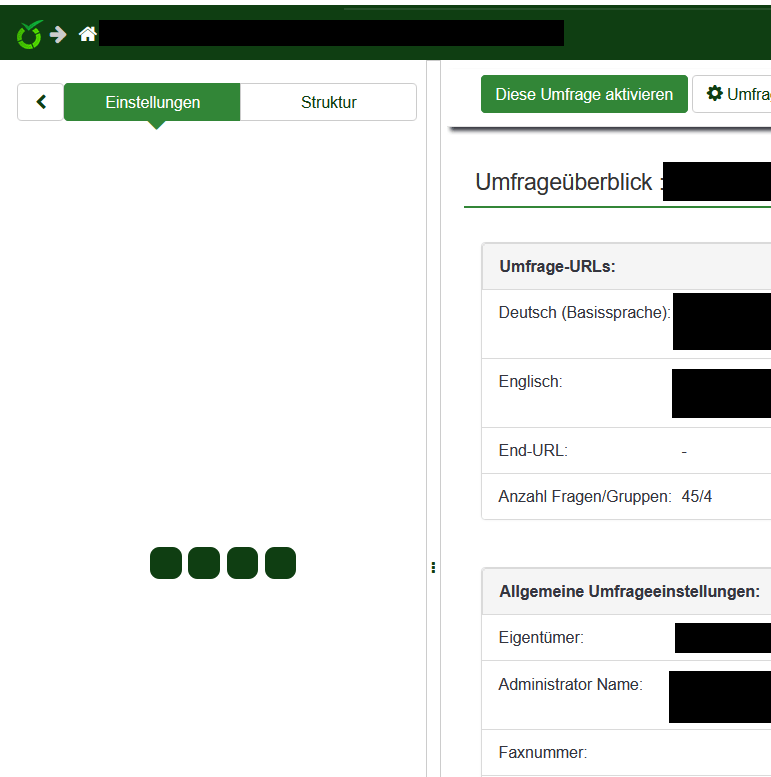Switch to the Struktur tab
The height and width of the screenshot is (777, 771).
(328, 102)
